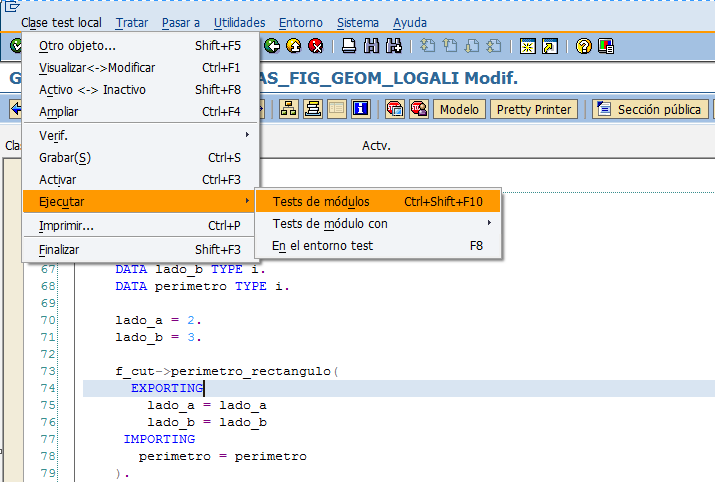Image resolution: width=715 pixels, height=482 pixels.
Task: Click the f_cut->perimetro_rectangulo( code line
Action: 227,371
